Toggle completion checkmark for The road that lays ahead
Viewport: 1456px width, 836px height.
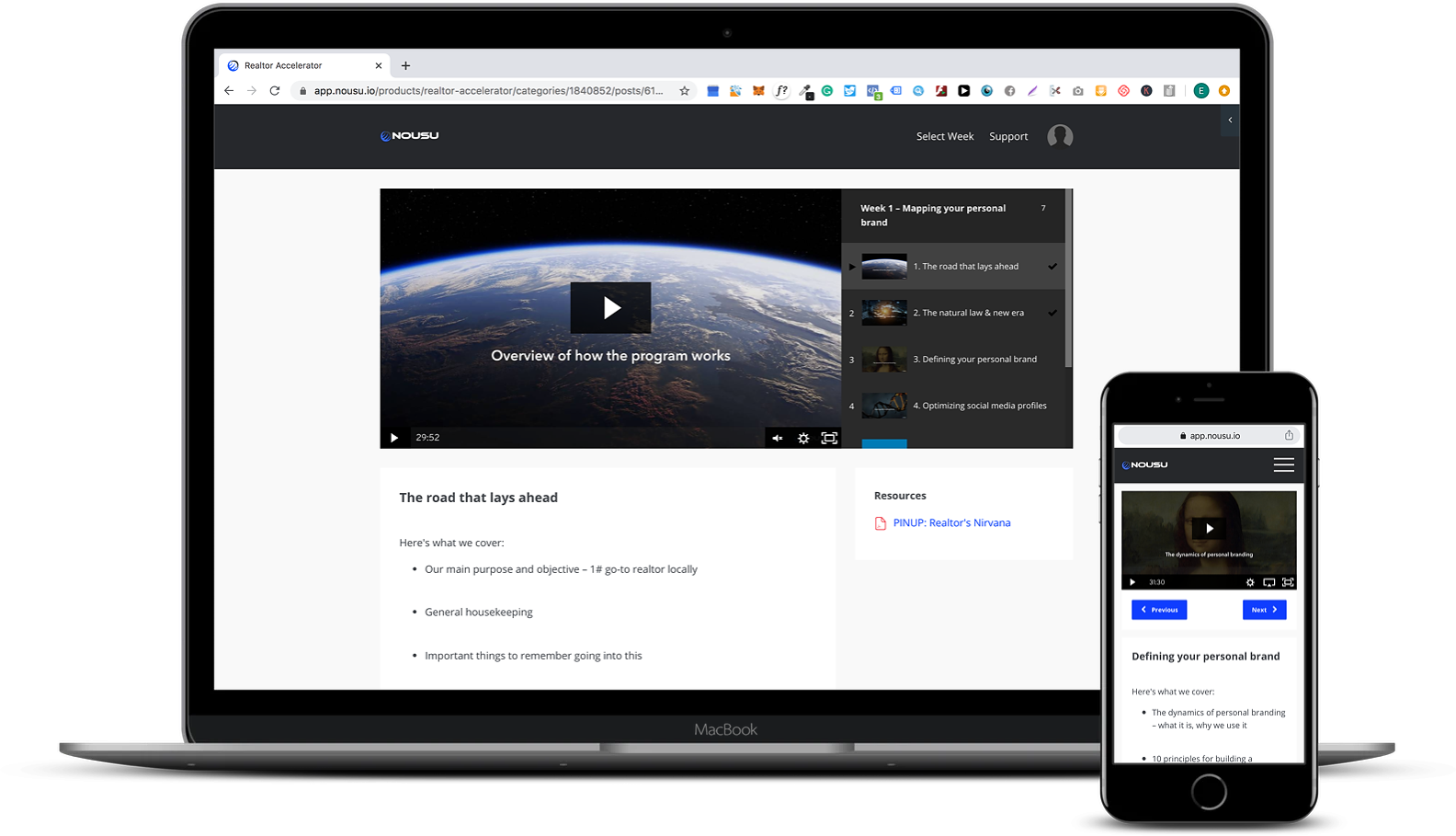point(1052,267)
